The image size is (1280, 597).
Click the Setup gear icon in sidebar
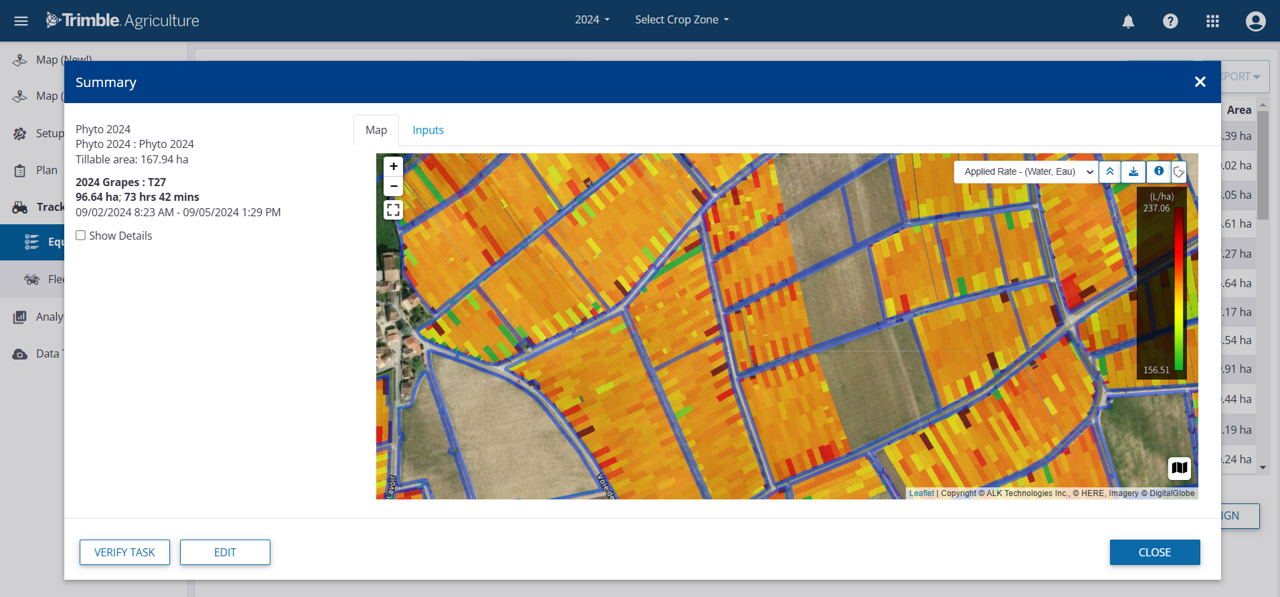click(x=21, y=132)
